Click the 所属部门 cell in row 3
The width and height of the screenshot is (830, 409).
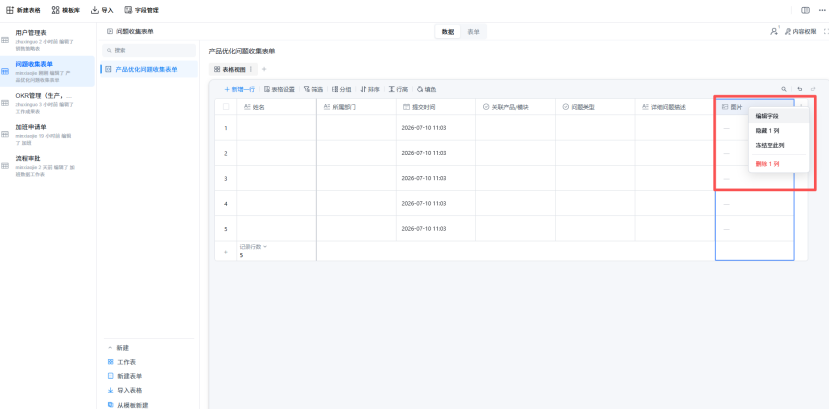coord(356,178)
